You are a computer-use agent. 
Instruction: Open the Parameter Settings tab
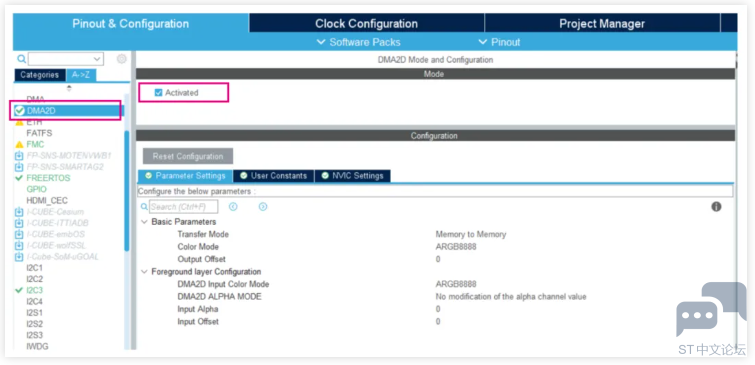point(185,176)
